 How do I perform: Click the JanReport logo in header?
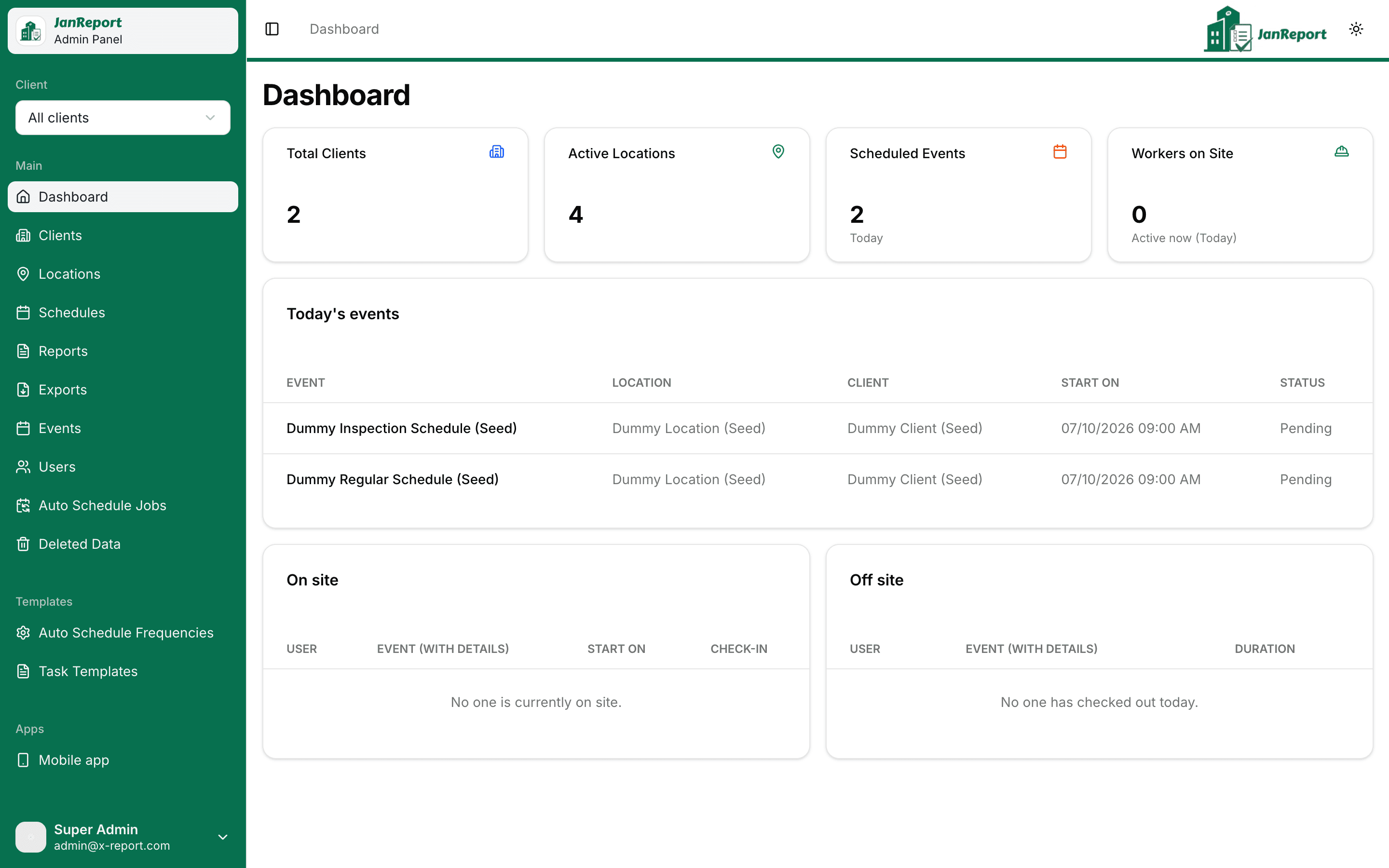(1265, 29)
